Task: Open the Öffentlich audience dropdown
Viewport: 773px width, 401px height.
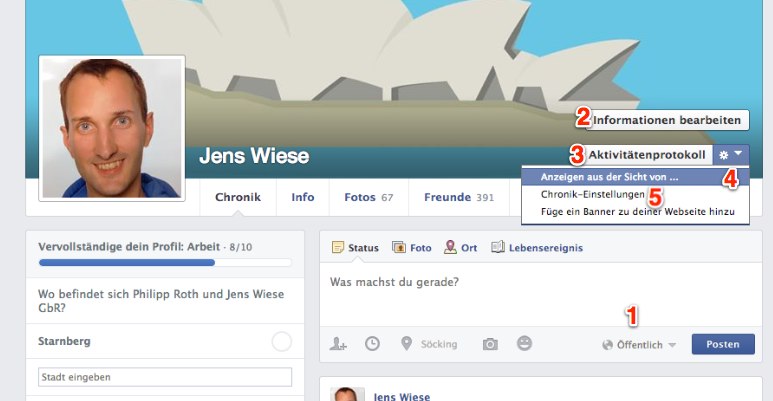Action: pyautogui.click(x=639, y=345)
